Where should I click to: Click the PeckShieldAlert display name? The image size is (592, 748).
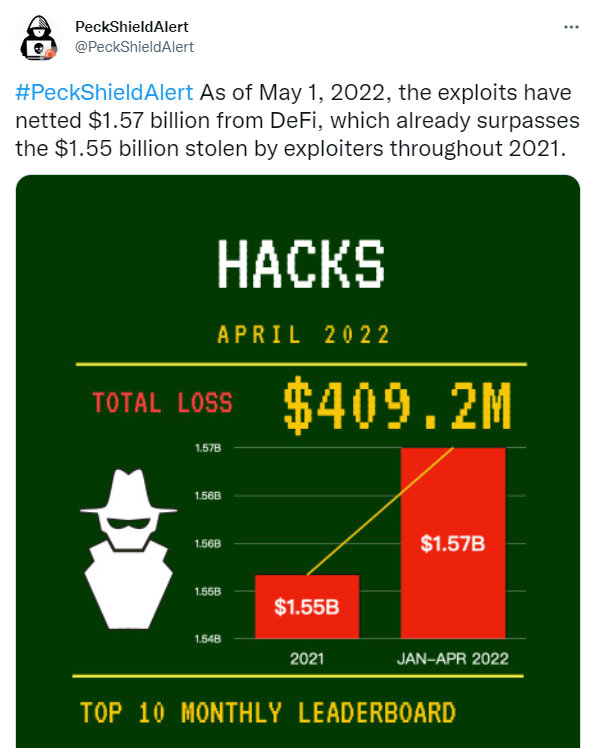(132, 27)
